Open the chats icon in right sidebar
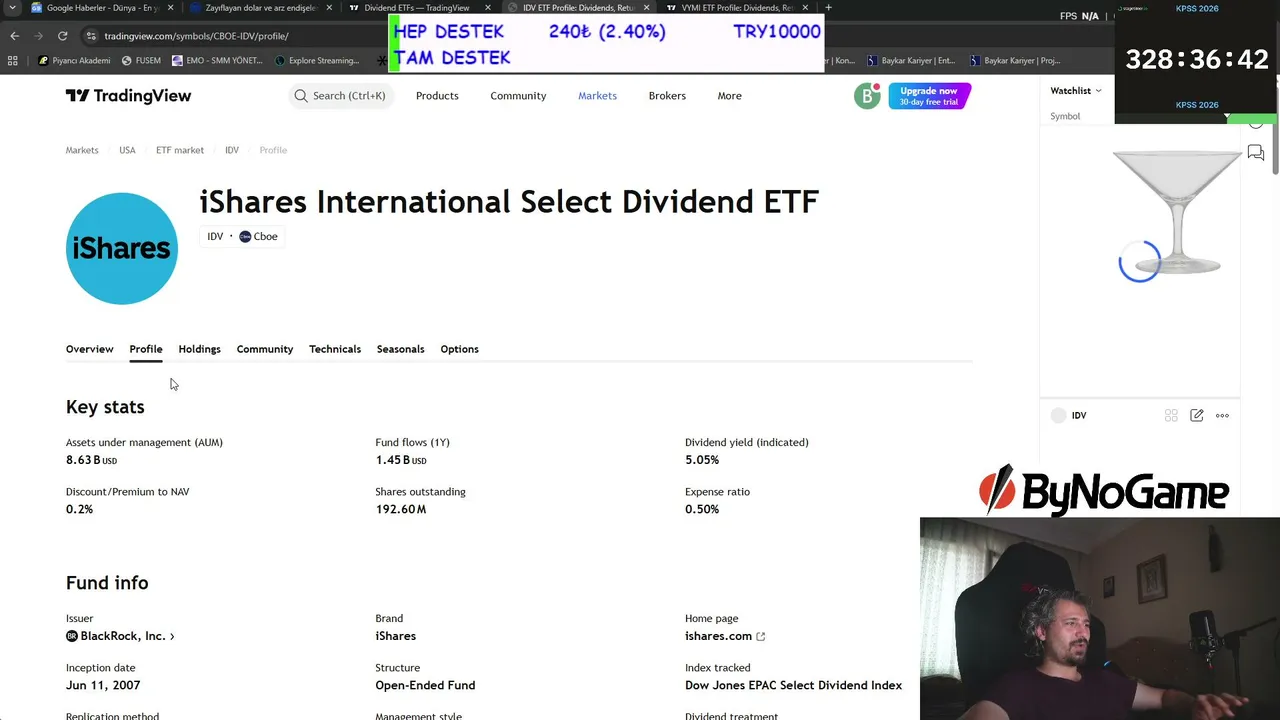The width and height of the screenshot is (1280, 720). click(x=1256, y=153)
